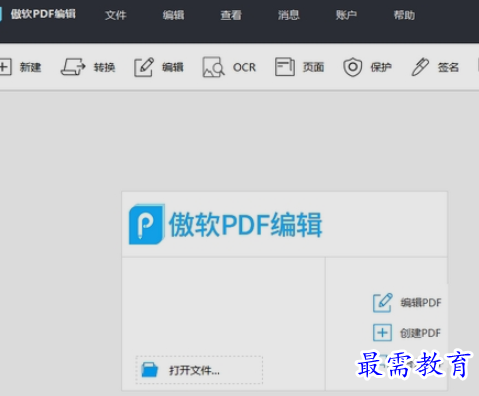Click the 转换 toolbar label
The image size is (479, 396).
point(104,67)
